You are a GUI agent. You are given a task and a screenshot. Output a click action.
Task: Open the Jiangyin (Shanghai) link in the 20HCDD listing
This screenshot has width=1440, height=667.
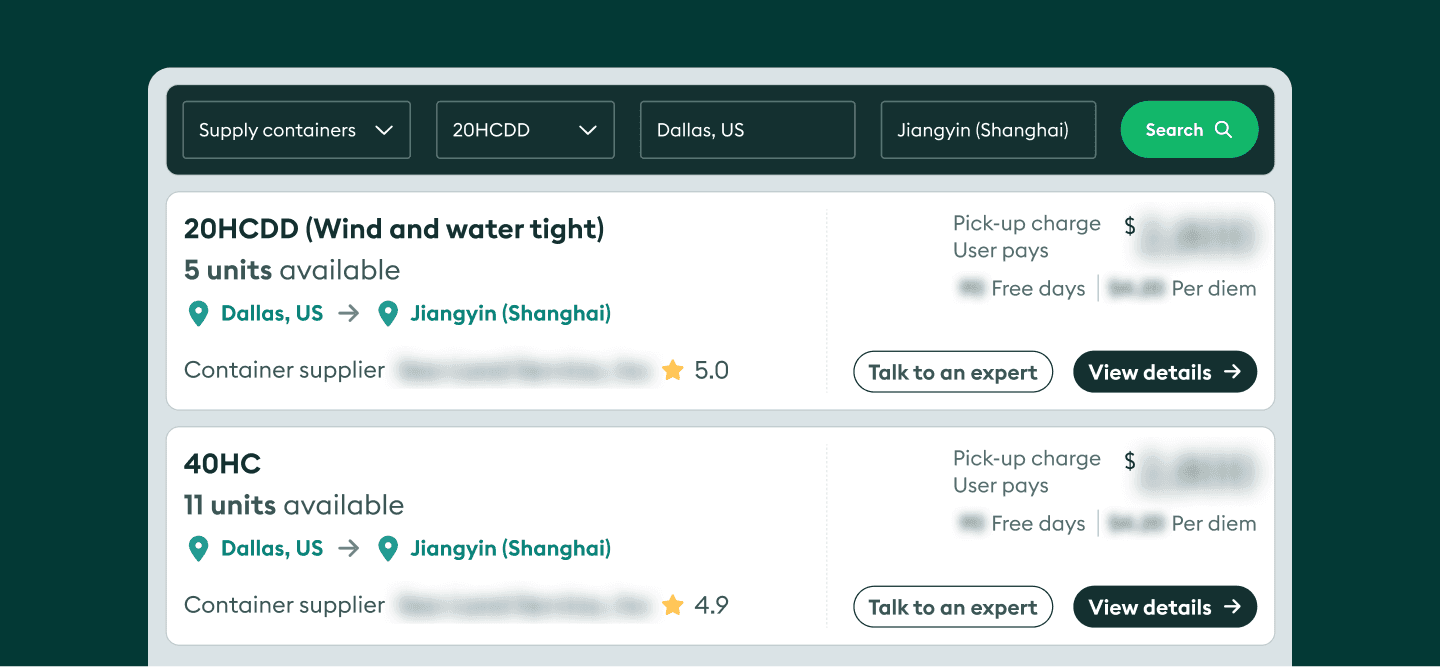click(x=510, y=314)
